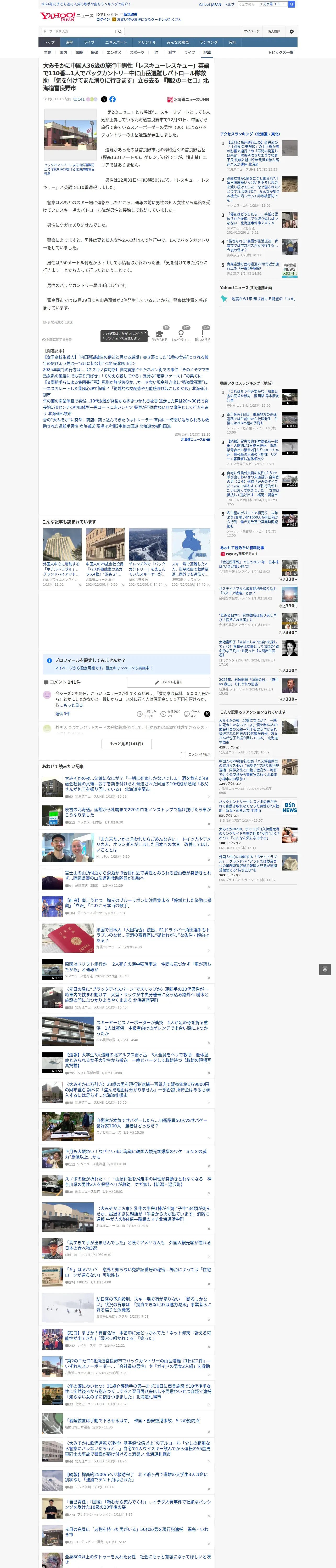Image resolution: width=336 pixels, height=1568 pixels.
Task: Open the BSN NEWS logo thumbnail
Action: tap(290, 808)
